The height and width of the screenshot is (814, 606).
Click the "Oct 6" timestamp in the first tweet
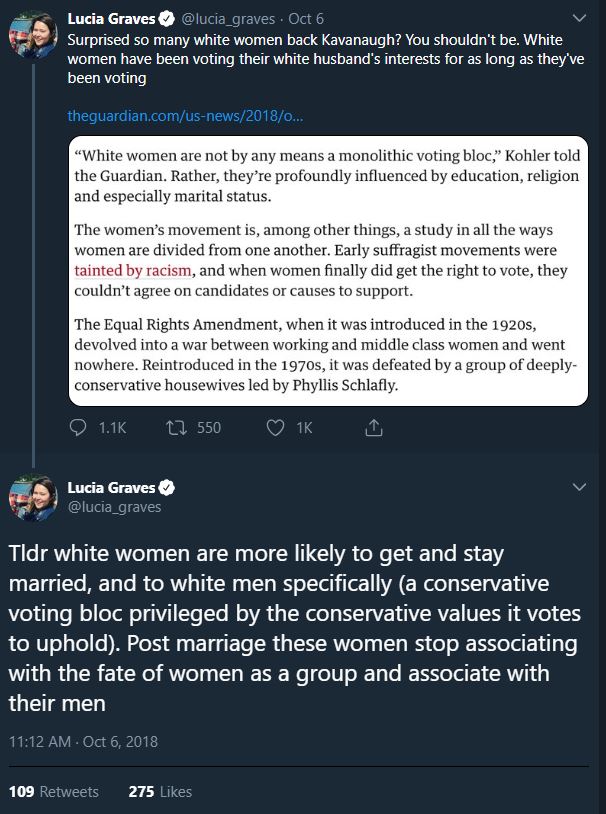tap(305, 19)
